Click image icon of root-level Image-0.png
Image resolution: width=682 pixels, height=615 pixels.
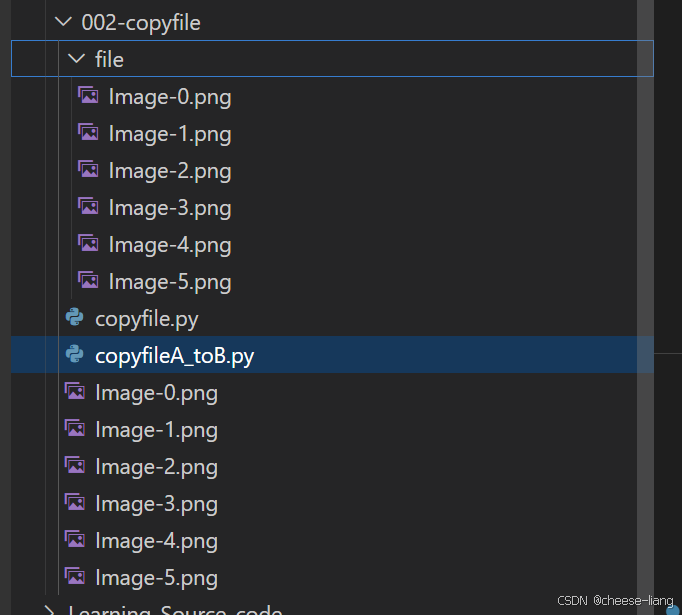pos(74,392)
